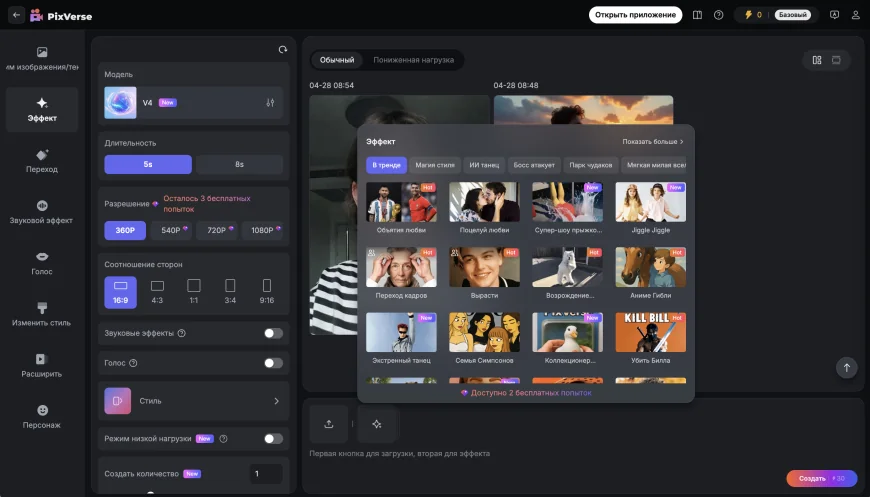Open the help question mark icon

[x=718, y=15]
